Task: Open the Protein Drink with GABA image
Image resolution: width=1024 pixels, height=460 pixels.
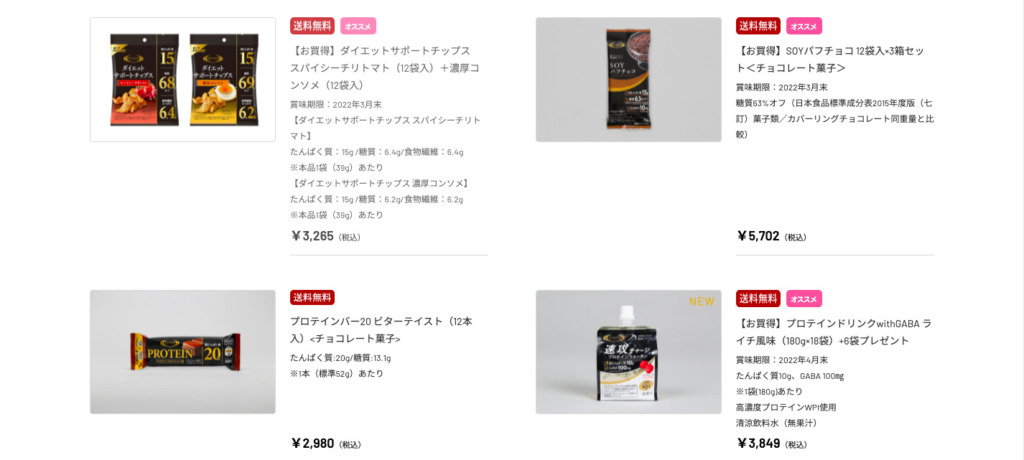Action: coord(628,352)
